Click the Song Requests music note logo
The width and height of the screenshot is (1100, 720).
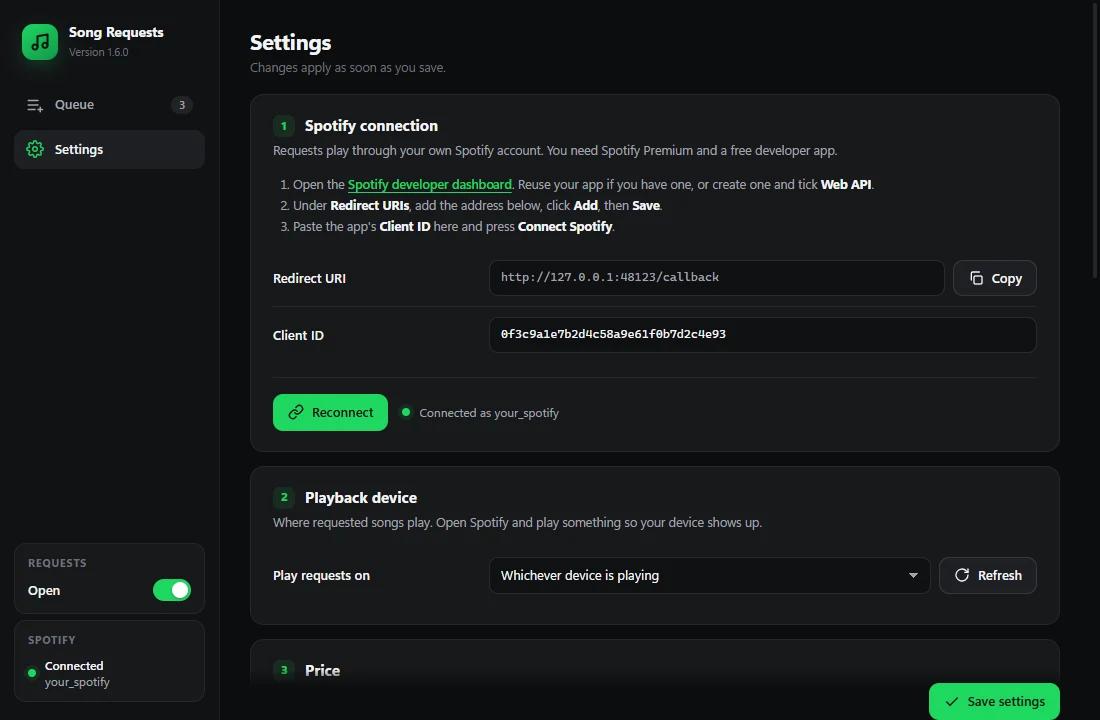pos(40,42)
